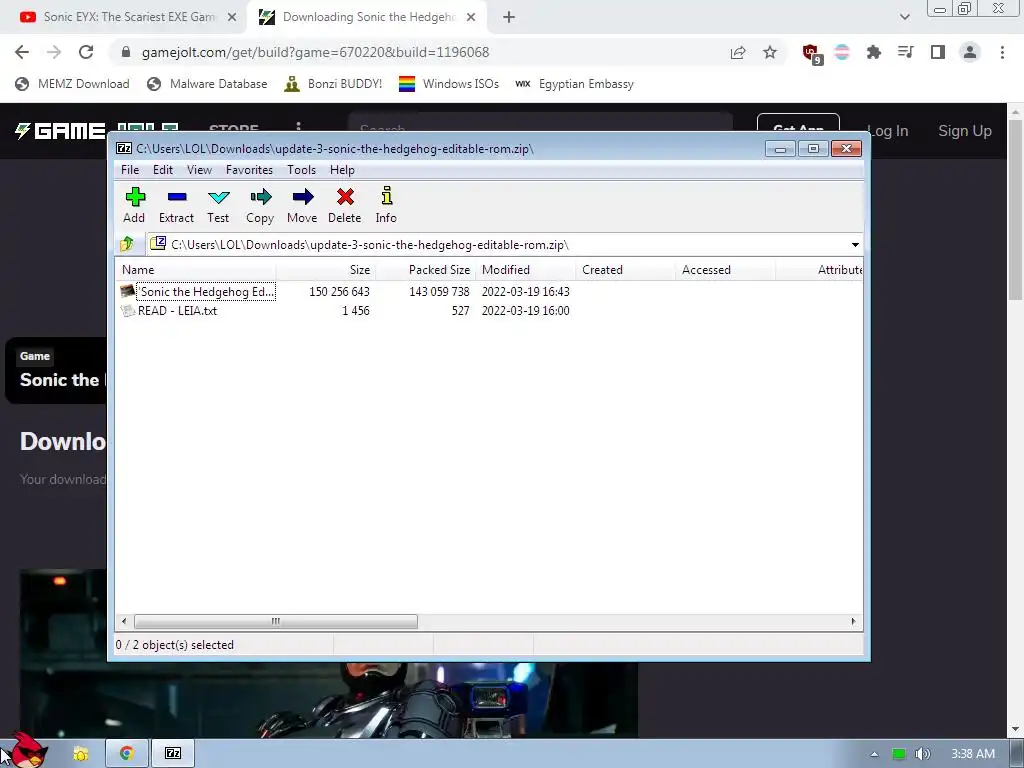Switch to Chrome in the taskbar
Viewport: 1024px width, 768px height.
pyautogui.click(x=127, y=754)
